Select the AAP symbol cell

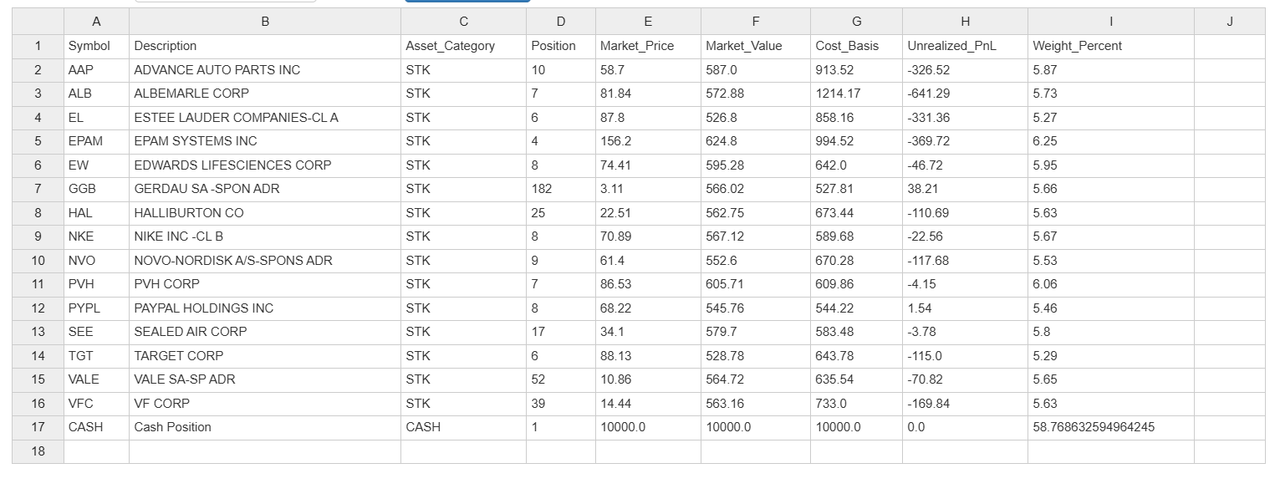(96, 70)
